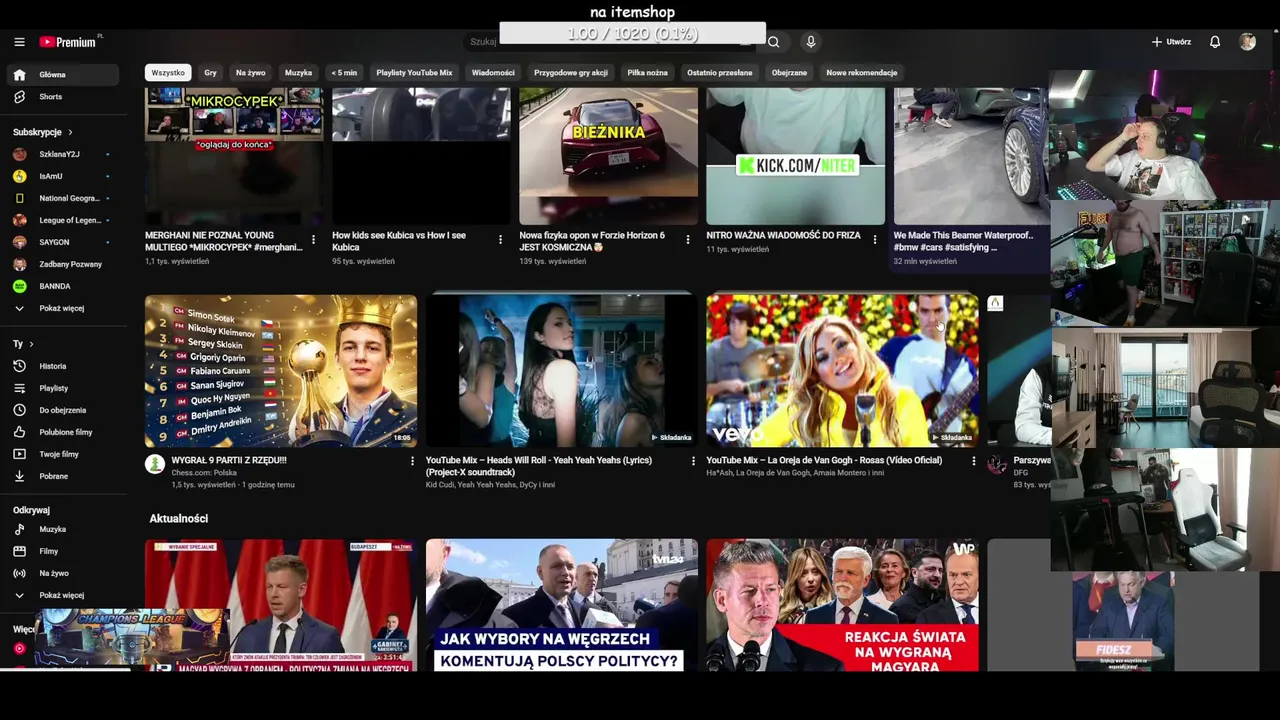
Task: Open the account avatar menu
Action: pyautogui.click(x=1247, y=42)
